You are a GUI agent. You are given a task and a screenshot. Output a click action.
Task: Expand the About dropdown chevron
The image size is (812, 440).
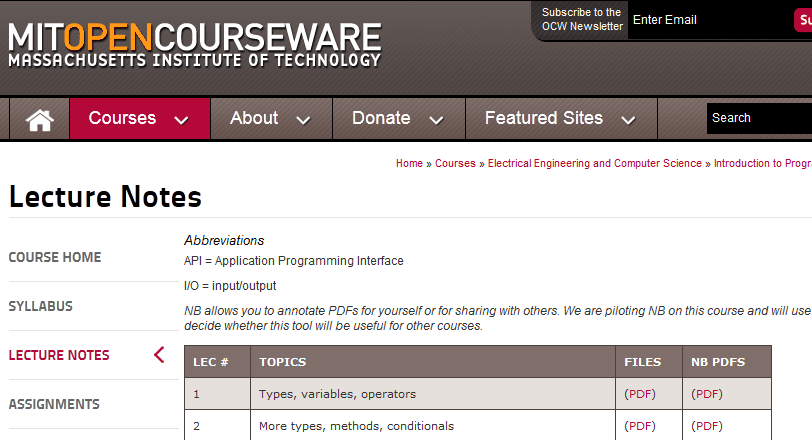(303, 121)
